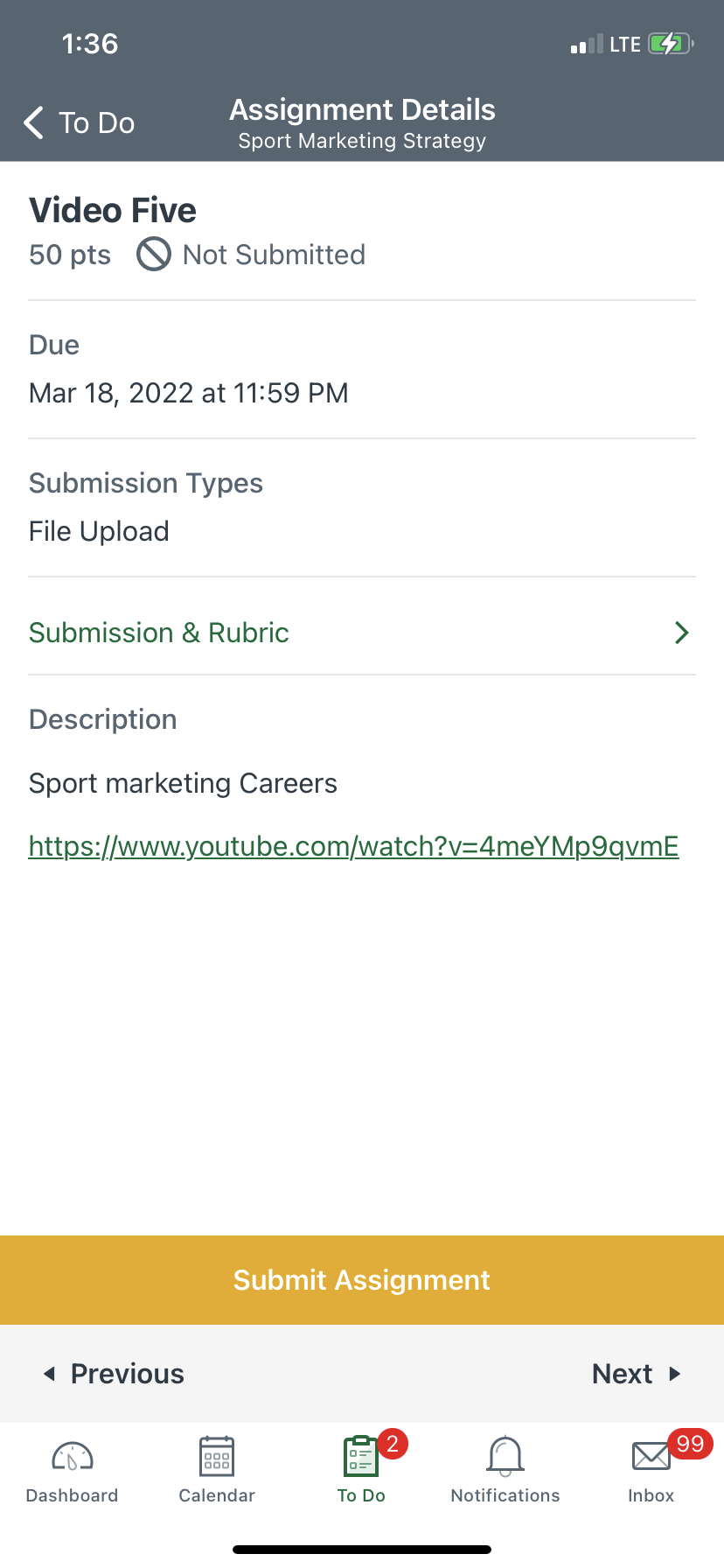Tap the home indicator bar
The height and width of the screenshot is (1568, 724).
(362, 1550)
